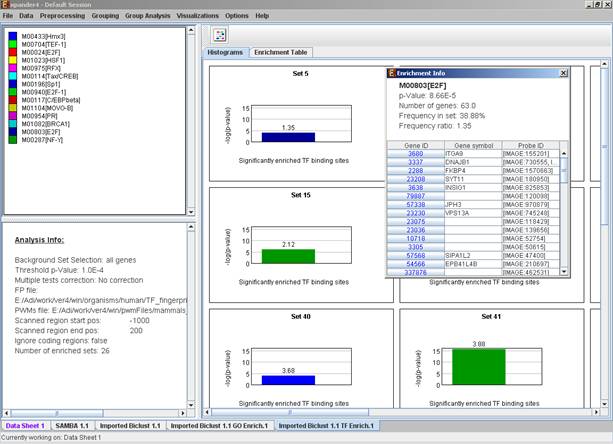This screenshot has width=613, height=444.
Task: Click the magenta swatch for M00975[RFX]
Action: point(13,68)
